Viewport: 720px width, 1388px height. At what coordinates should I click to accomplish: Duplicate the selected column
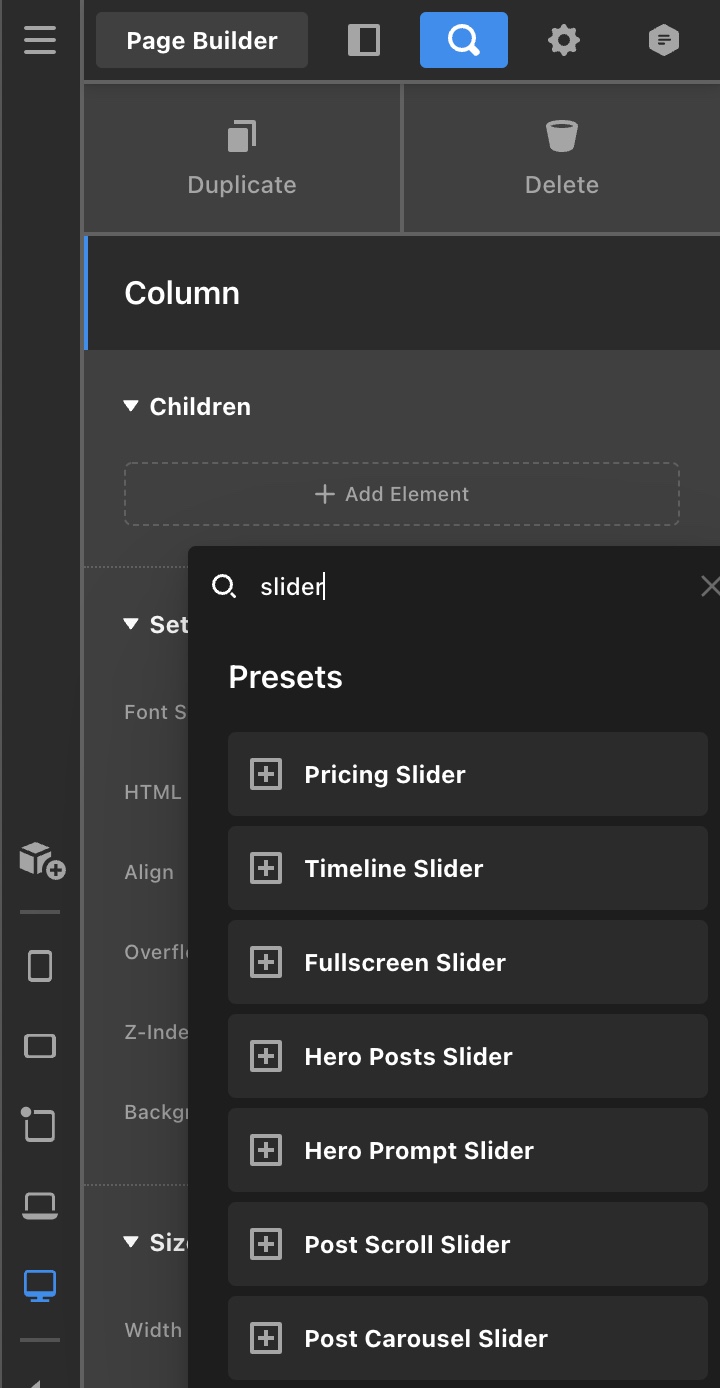click(x=242, y=158)
